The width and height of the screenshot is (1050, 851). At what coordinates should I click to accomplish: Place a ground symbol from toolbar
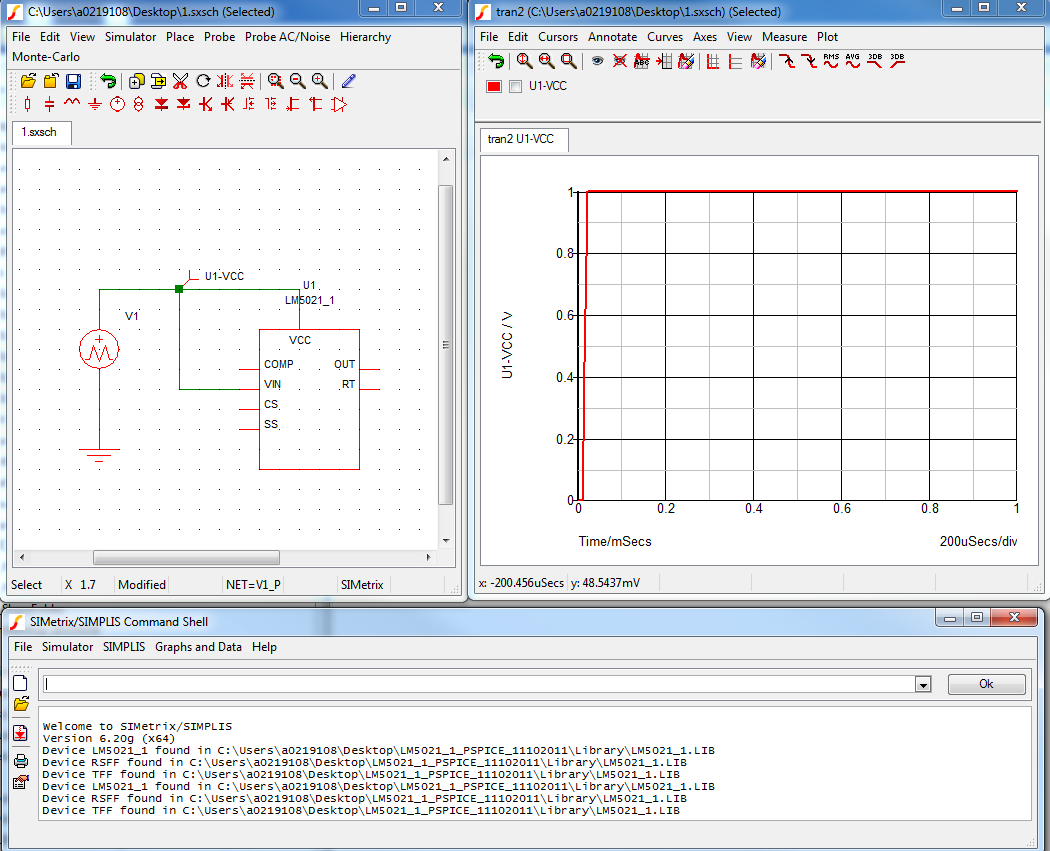(x=95, y=104)
